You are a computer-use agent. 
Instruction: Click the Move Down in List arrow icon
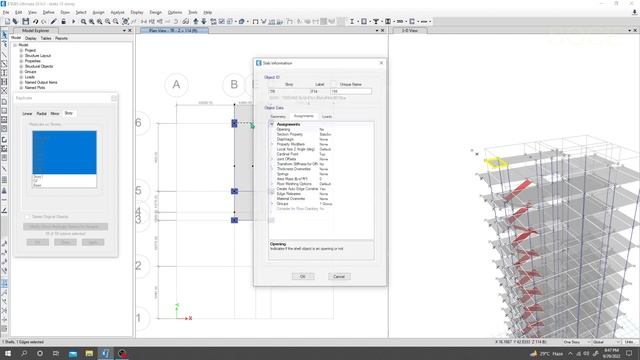204,21
